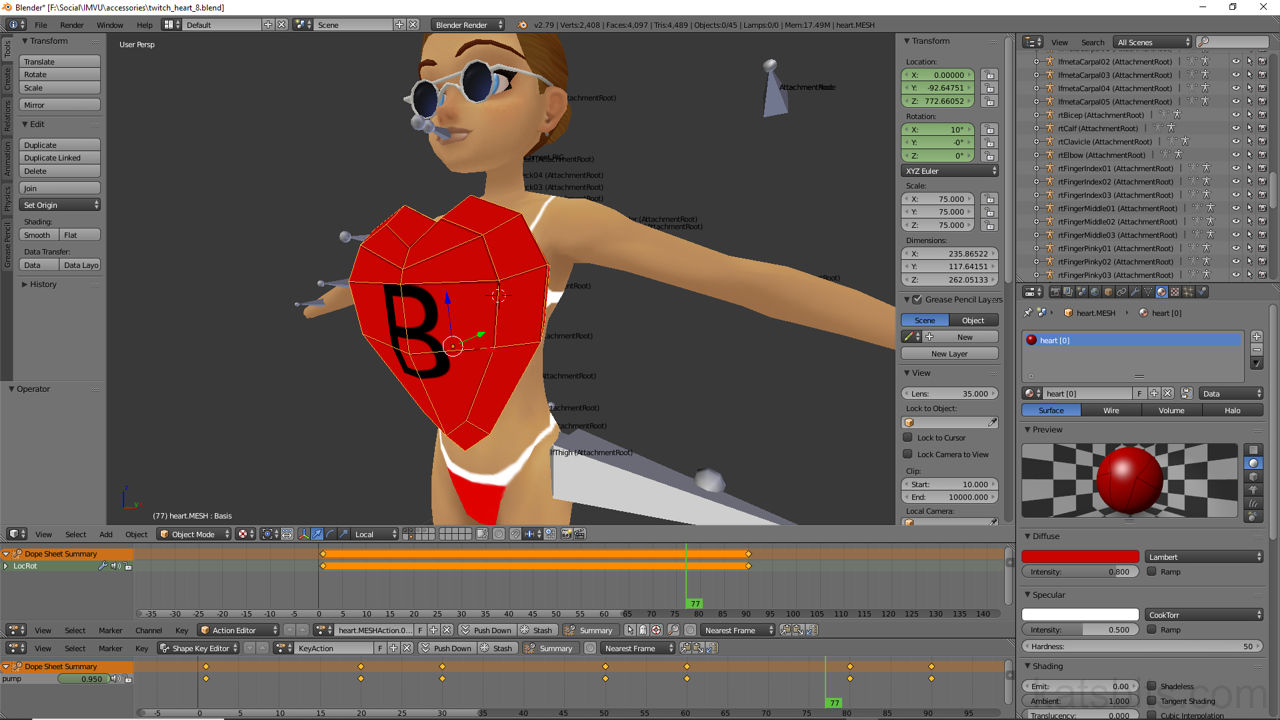
Task: Click the eyedropper in Lock to Object field
Action: tap(992, 423)
